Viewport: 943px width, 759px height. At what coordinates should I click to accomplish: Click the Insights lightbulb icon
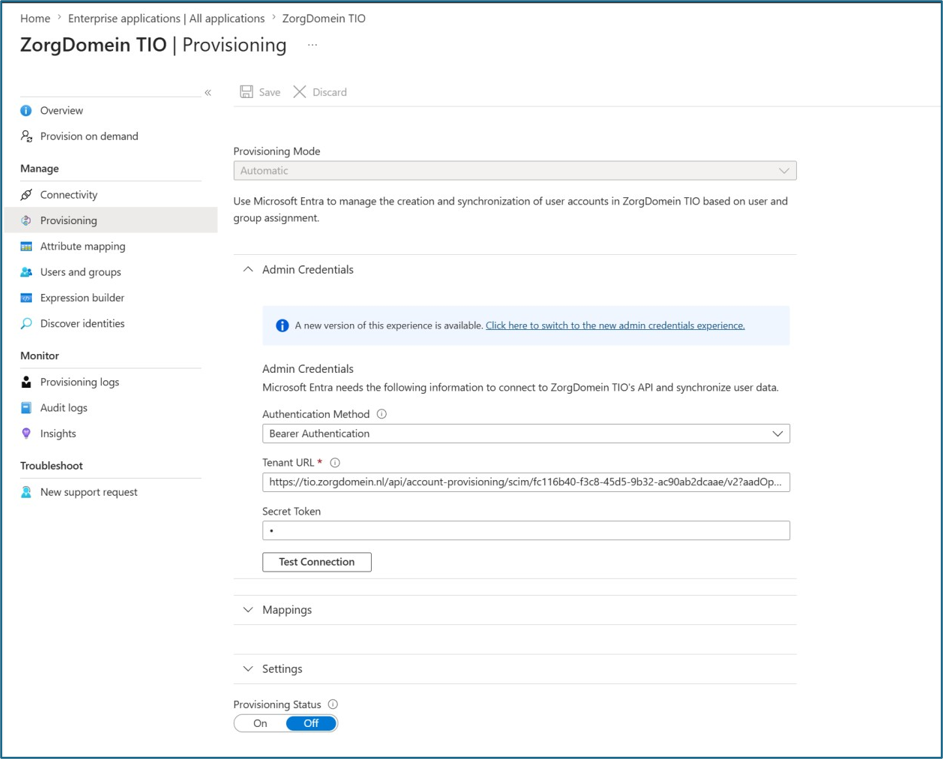(26, 434)
